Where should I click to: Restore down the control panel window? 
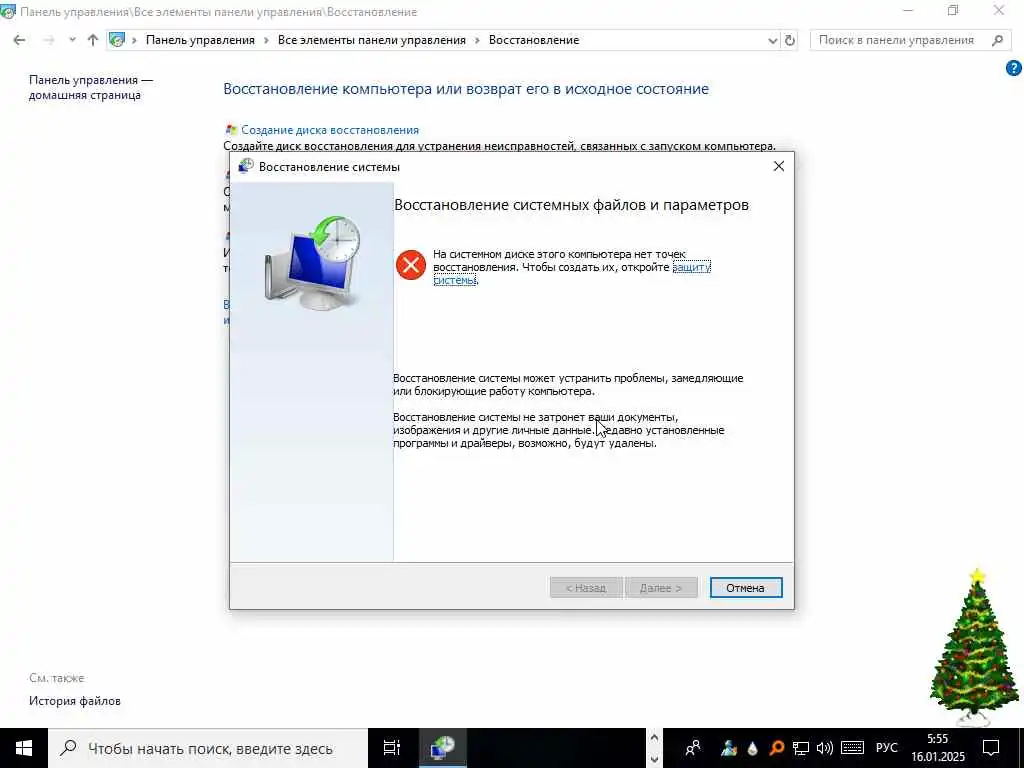953,10
